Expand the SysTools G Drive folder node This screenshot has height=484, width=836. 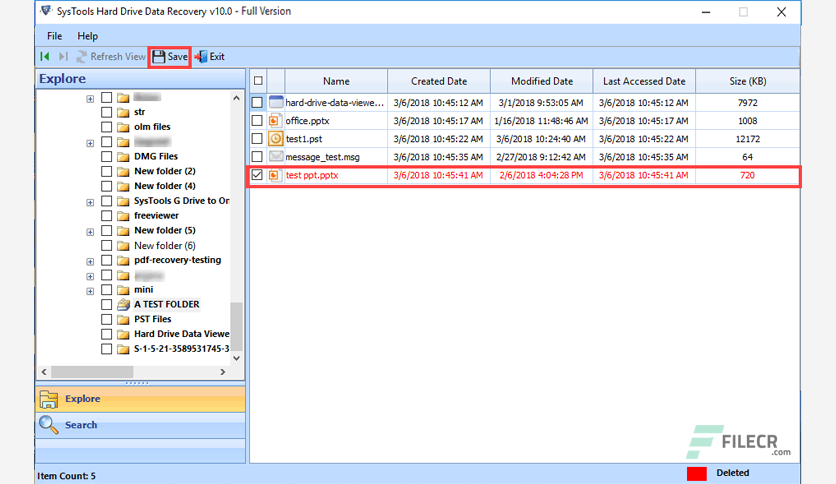point(90,203)
